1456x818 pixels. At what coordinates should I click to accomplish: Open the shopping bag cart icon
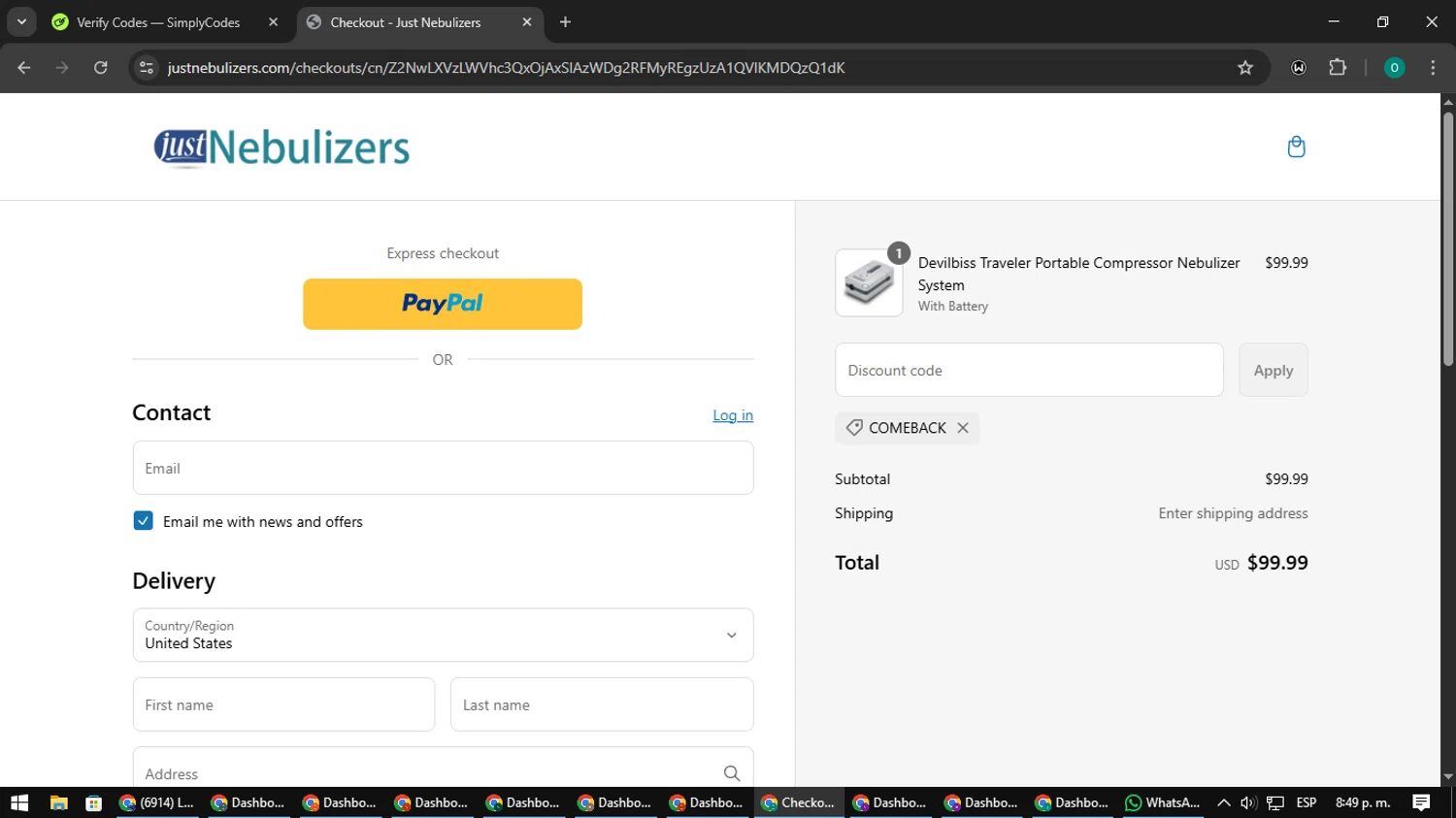coord(1296,147)
